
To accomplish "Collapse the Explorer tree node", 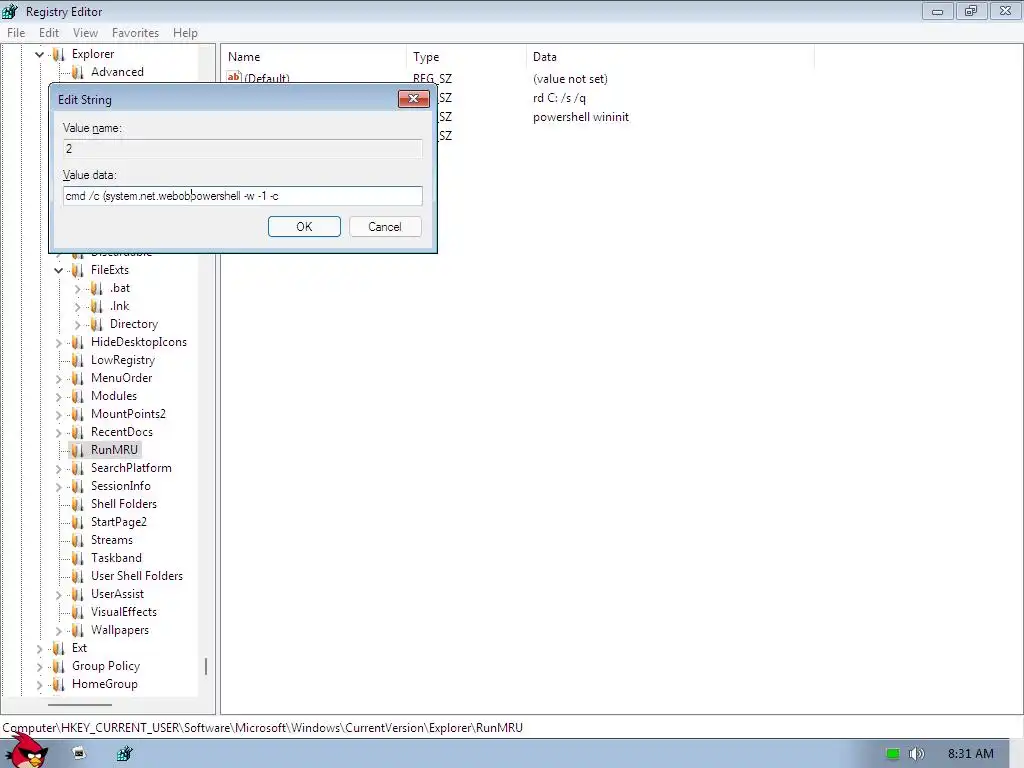I will [x=39, y=54].
